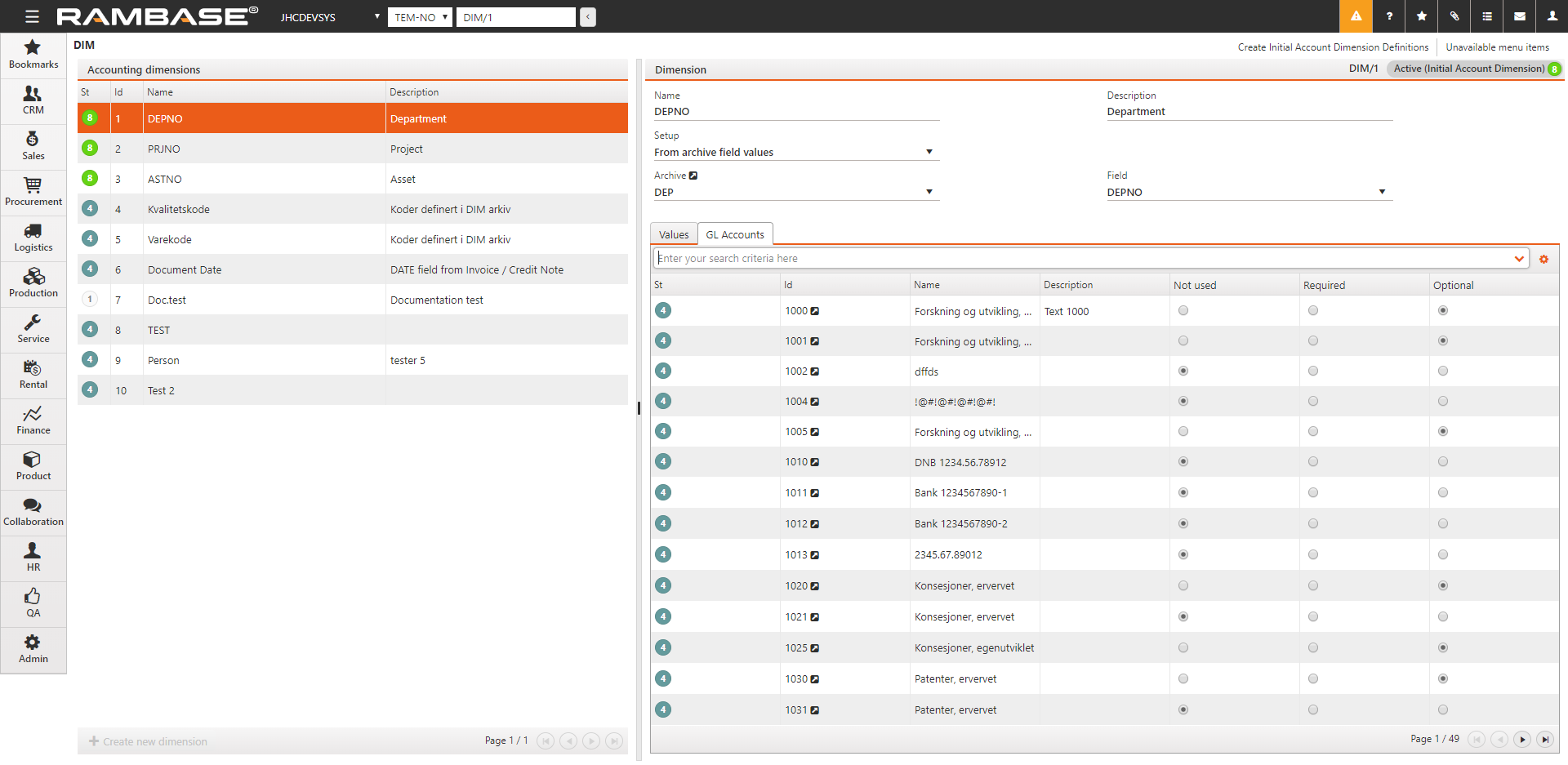The height and width of the screenshot is (765, 1568).
Task: Click the yellow warning alert icon
Action: (x=1356, y=16)
